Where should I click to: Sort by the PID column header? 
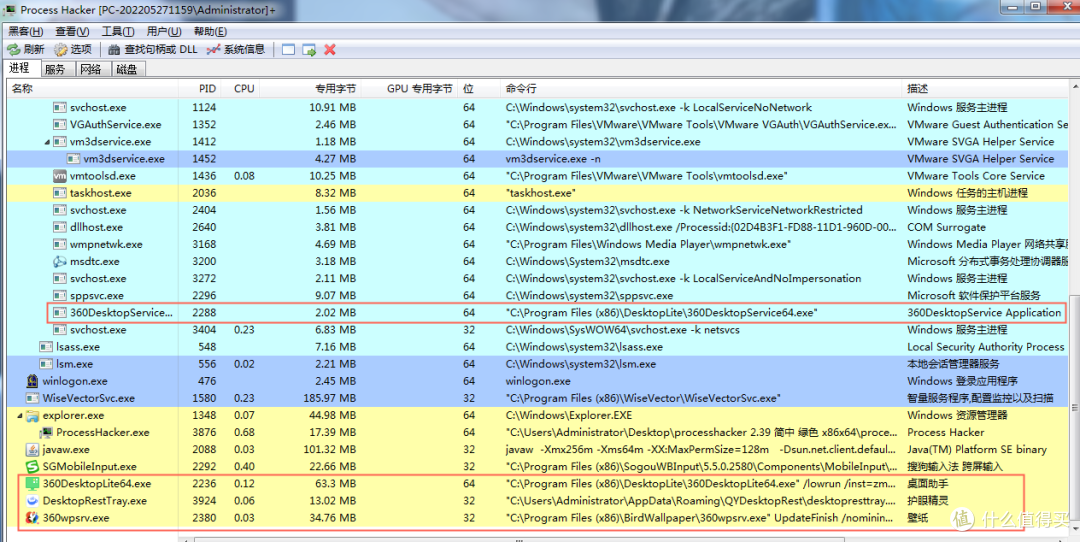(200, 89)
